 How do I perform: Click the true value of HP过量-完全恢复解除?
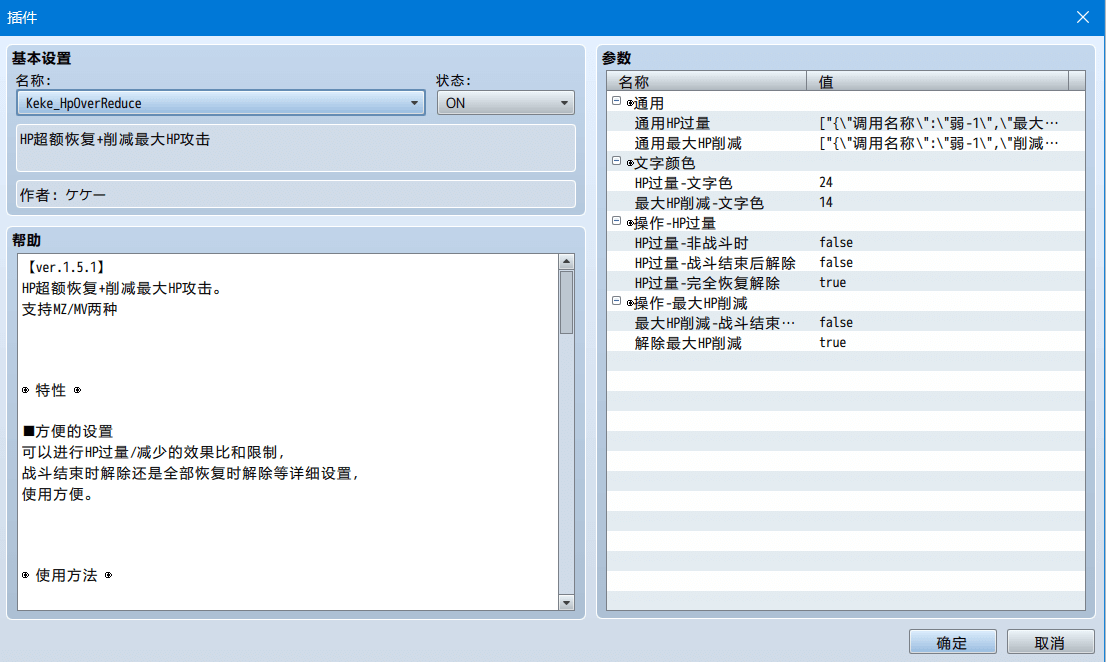(832, 282)
